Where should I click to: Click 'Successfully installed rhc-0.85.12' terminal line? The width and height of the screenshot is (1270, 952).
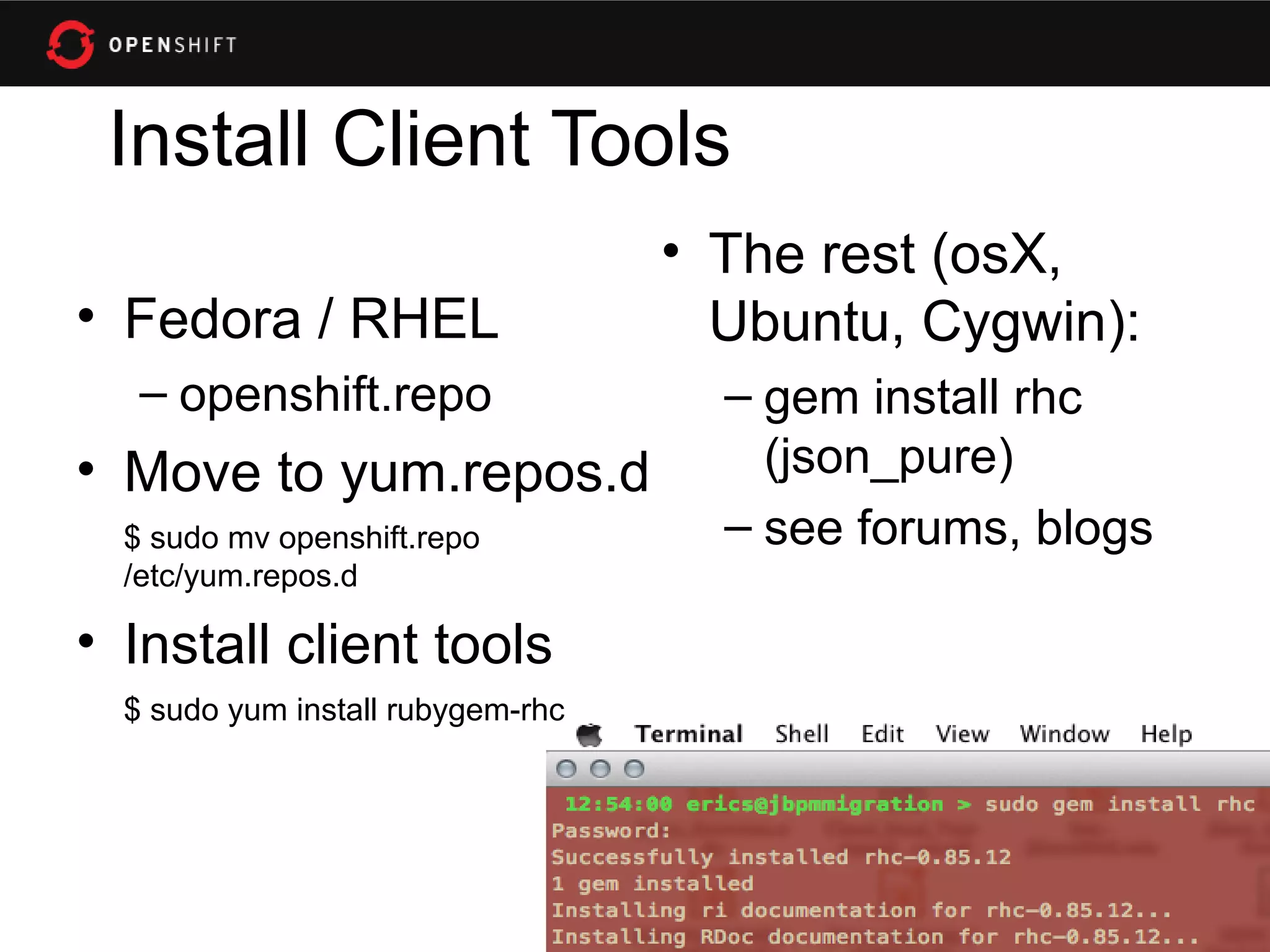[781, 858]
